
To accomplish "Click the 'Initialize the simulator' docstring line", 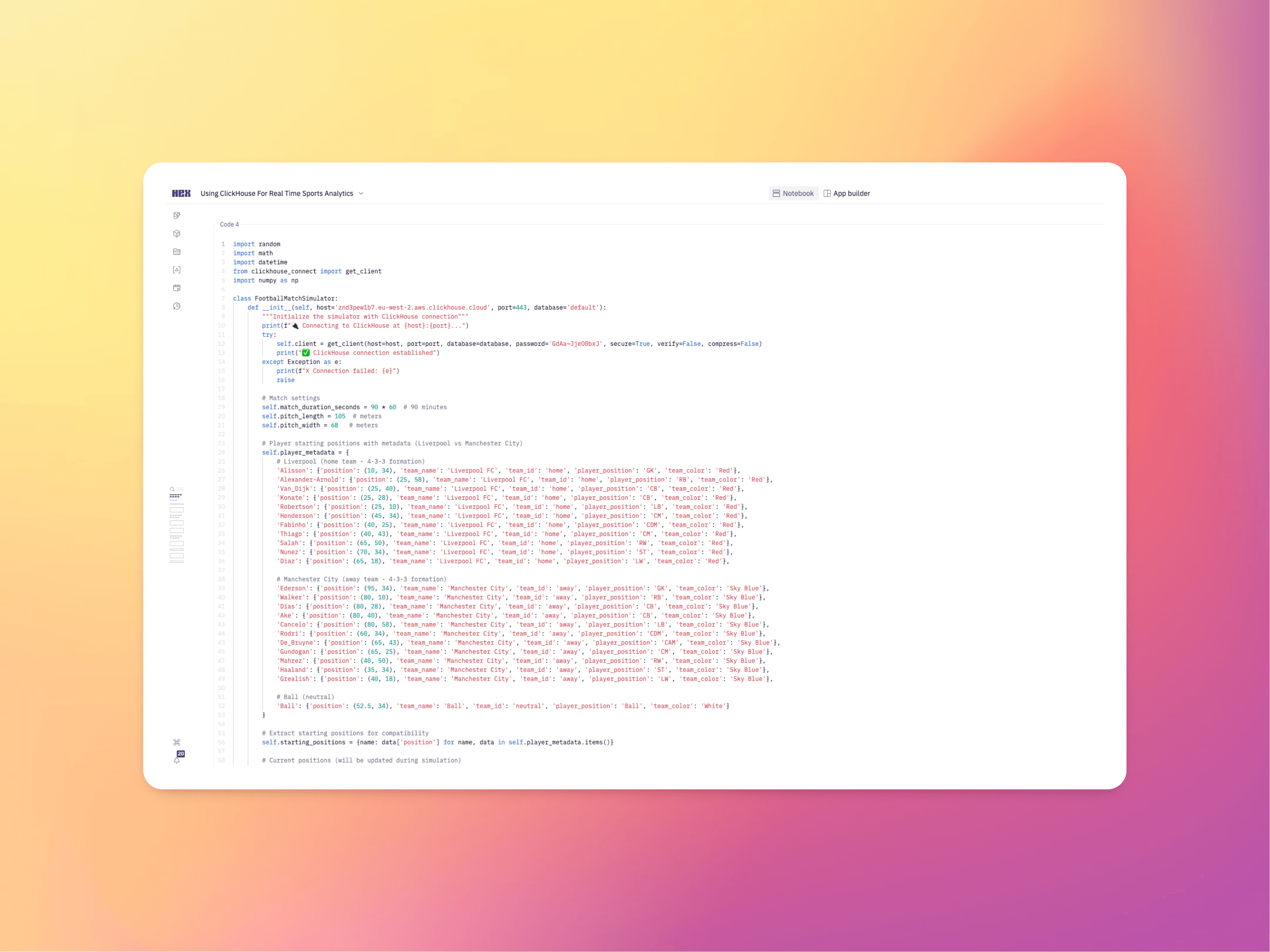I will click(x=365, y=317).
